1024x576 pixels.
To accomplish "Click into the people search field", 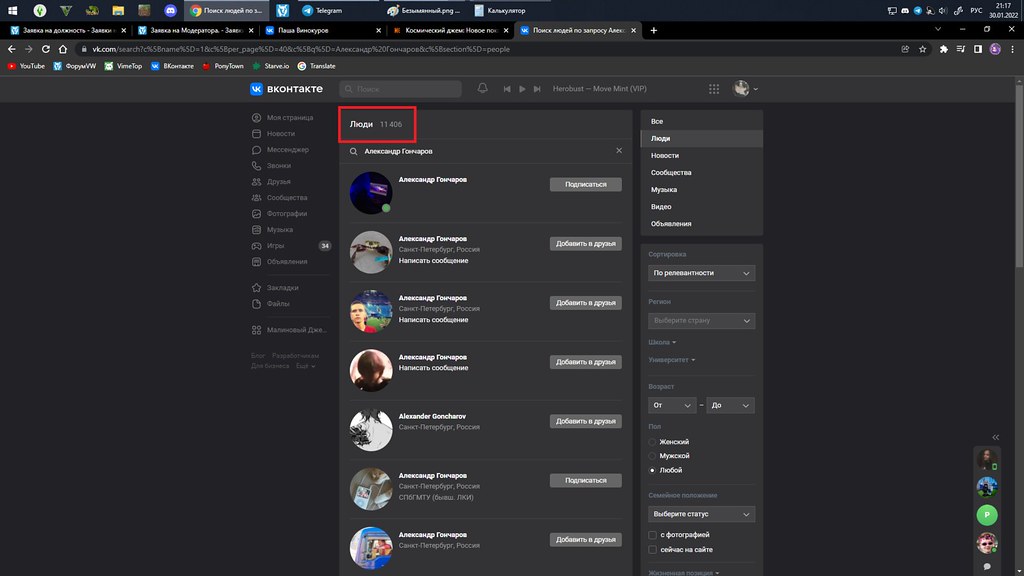I will point(480,151).
